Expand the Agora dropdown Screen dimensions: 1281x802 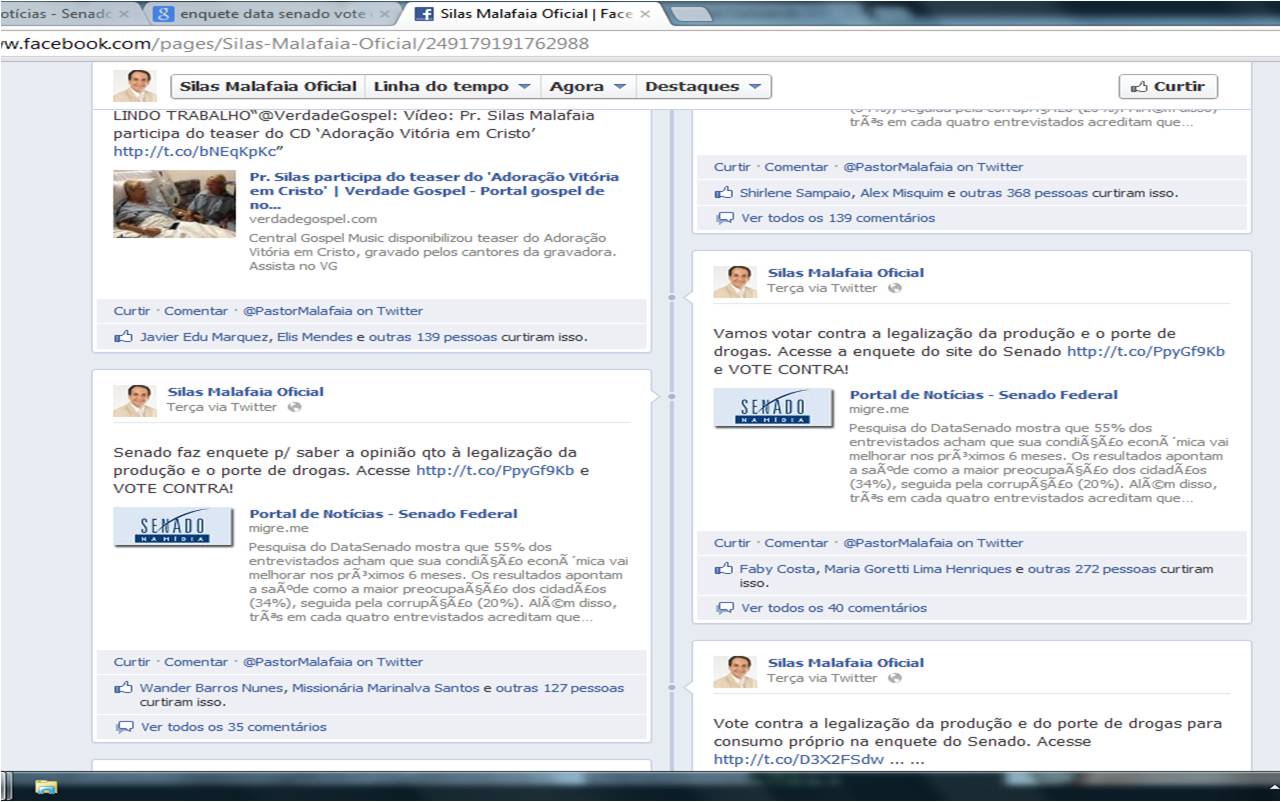pos(588,86)
